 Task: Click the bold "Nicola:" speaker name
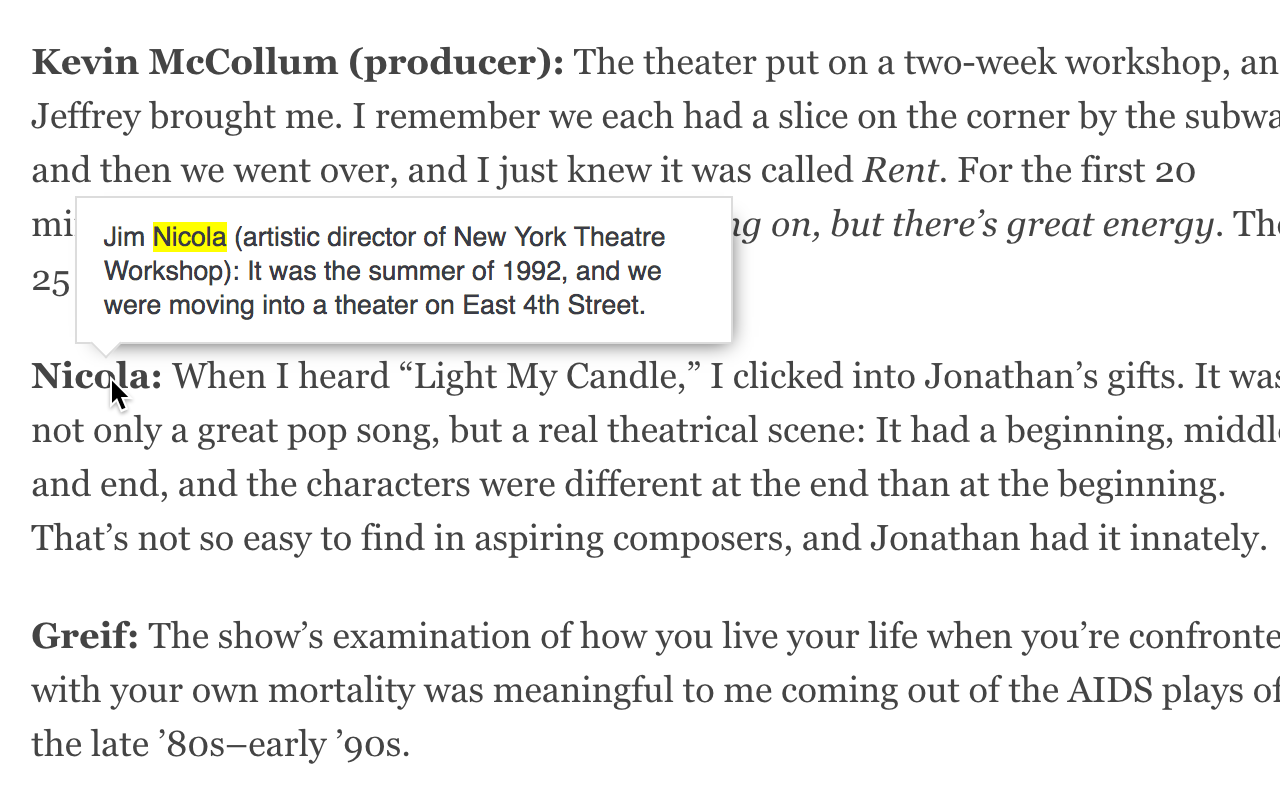[x=96, y=377]
